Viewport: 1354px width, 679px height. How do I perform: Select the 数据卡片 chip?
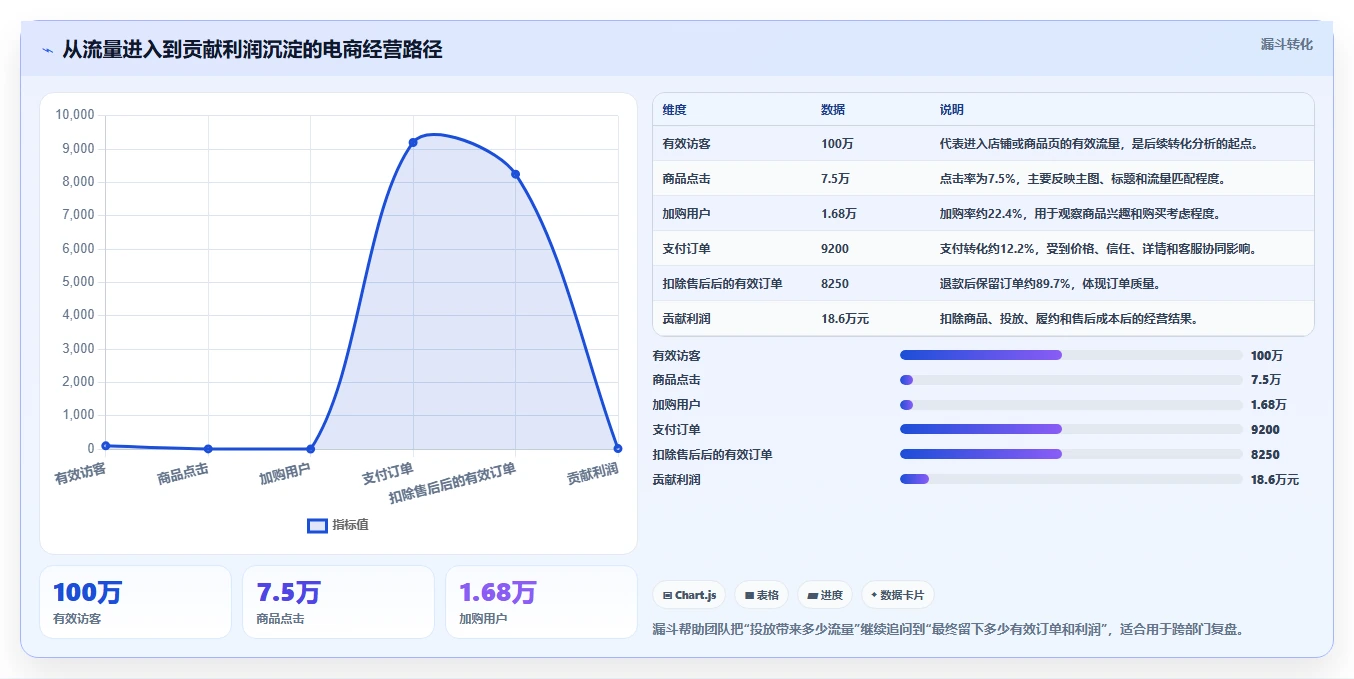pyautogui.click(x=897, y=595)
